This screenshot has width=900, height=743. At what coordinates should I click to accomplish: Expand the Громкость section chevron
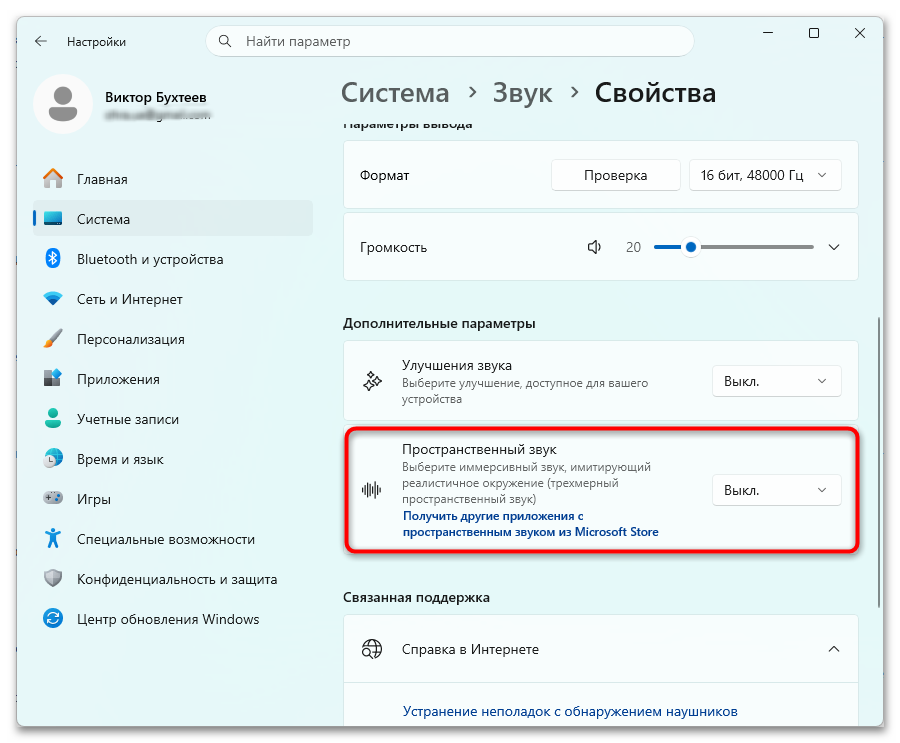click(x=834, y=247)
